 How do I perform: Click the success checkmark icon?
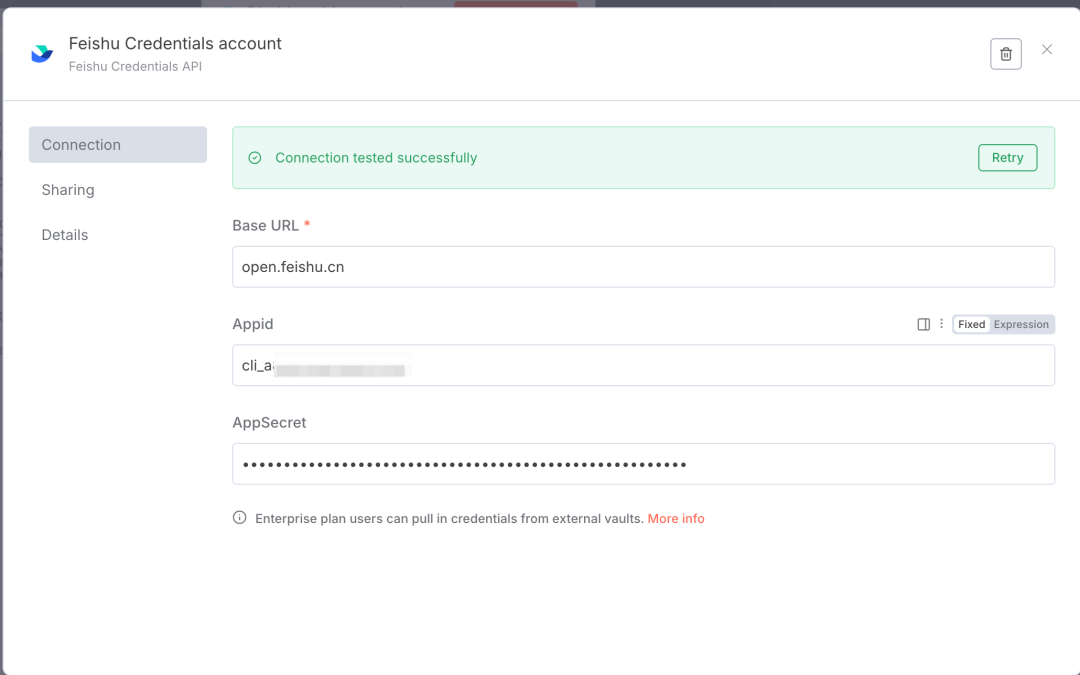255,158
